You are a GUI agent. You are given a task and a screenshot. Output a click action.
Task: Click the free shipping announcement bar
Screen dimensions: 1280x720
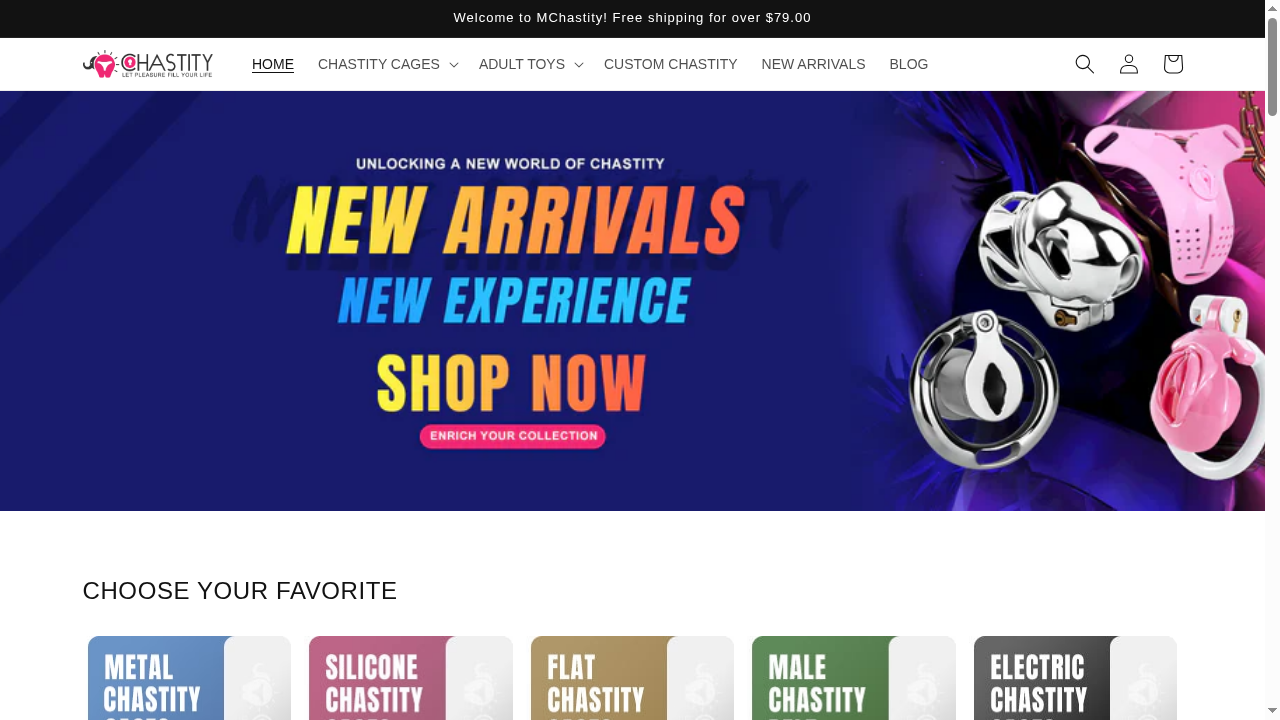tap(632, 18)
